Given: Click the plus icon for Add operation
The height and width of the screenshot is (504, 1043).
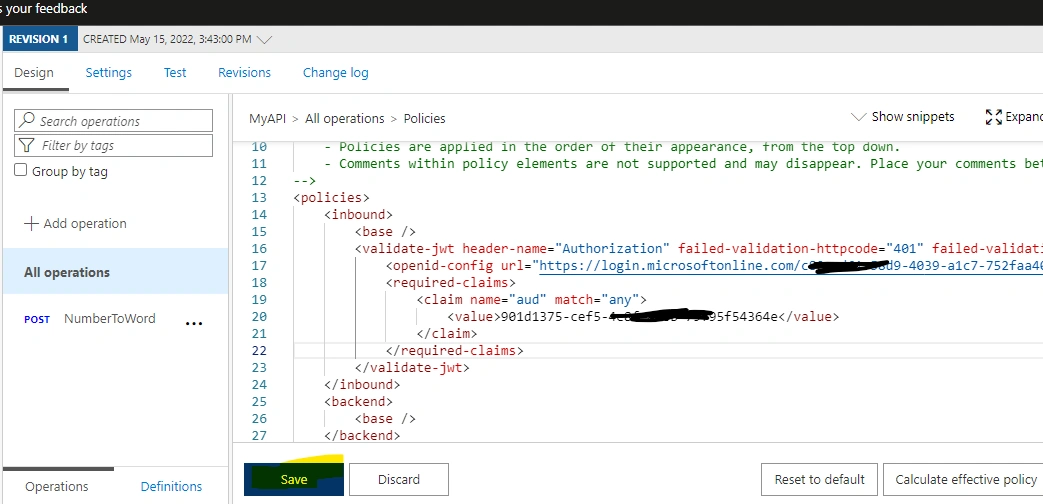Looking at the screenshot, I should (31, 223).
